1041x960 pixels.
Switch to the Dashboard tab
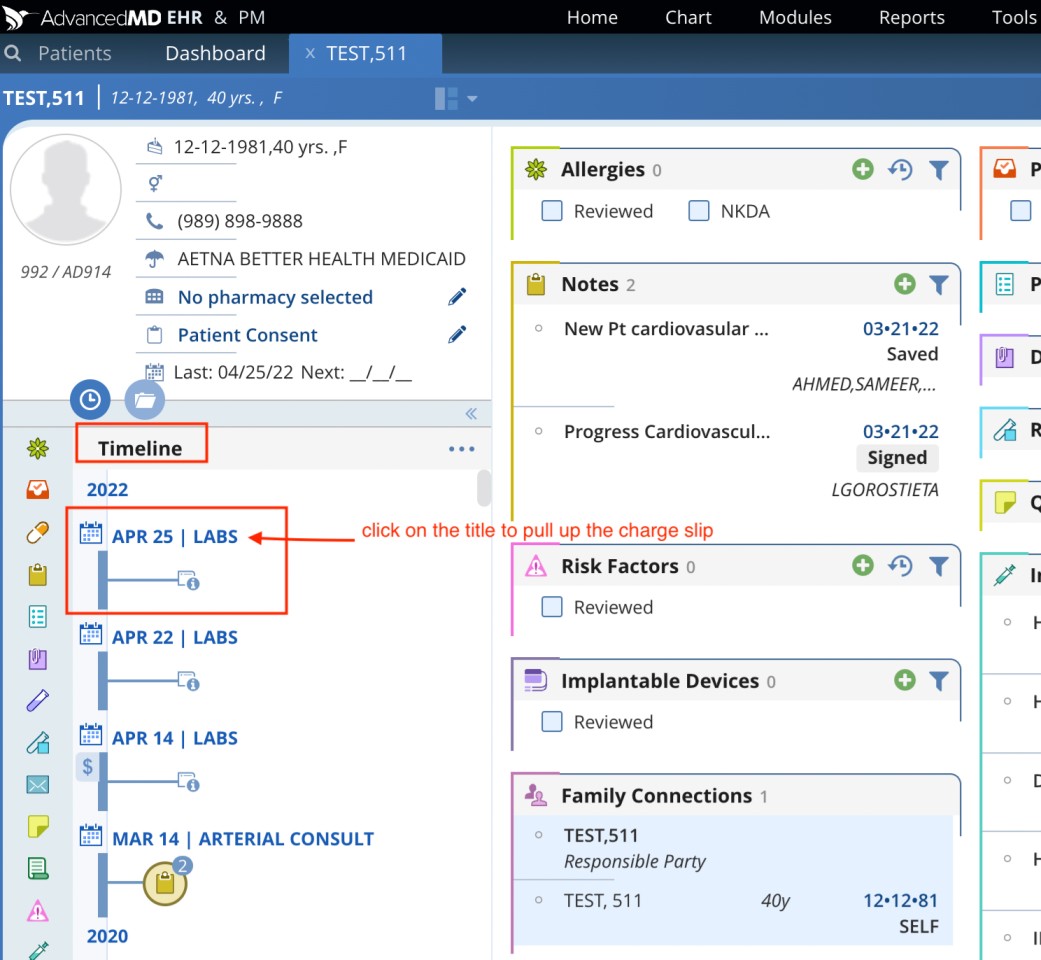tap(214, 53)
